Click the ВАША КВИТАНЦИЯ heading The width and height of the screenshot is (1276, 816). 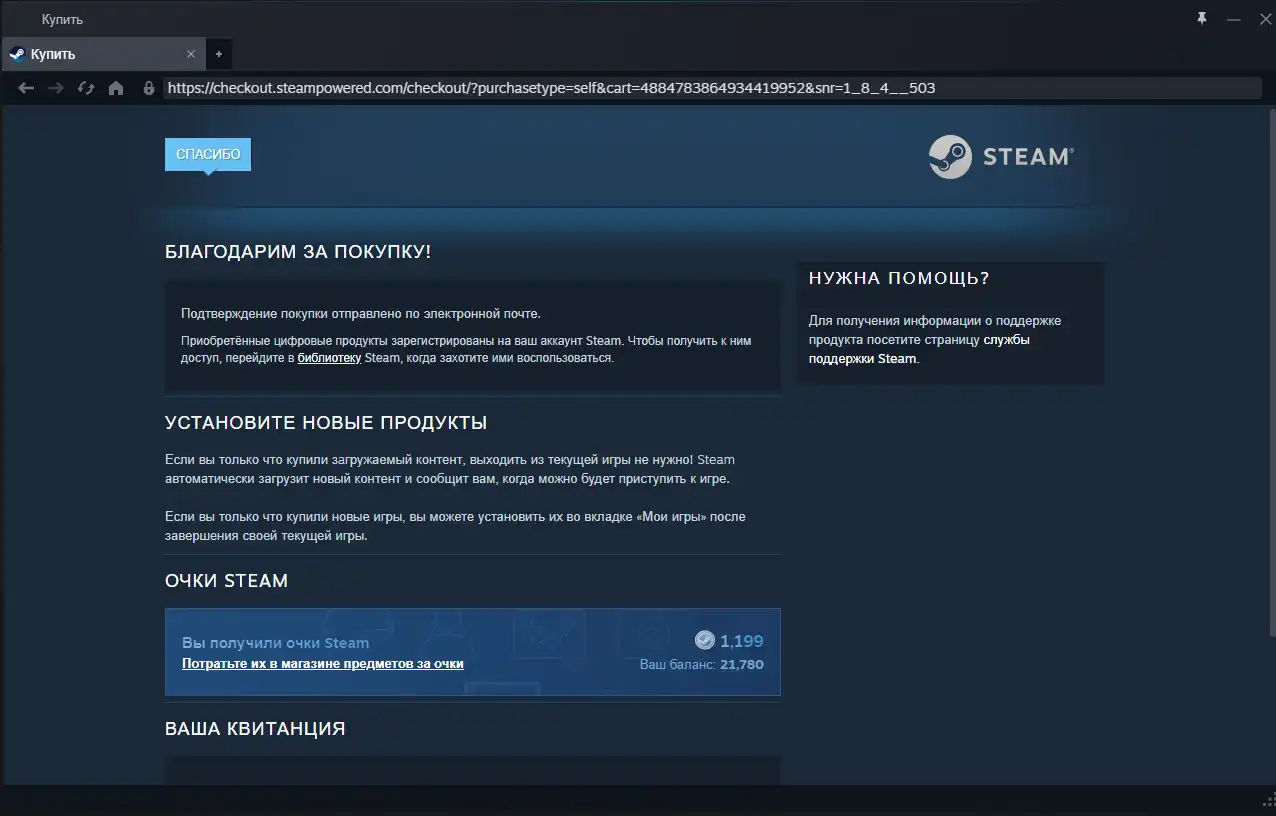(x=255, y=729)
